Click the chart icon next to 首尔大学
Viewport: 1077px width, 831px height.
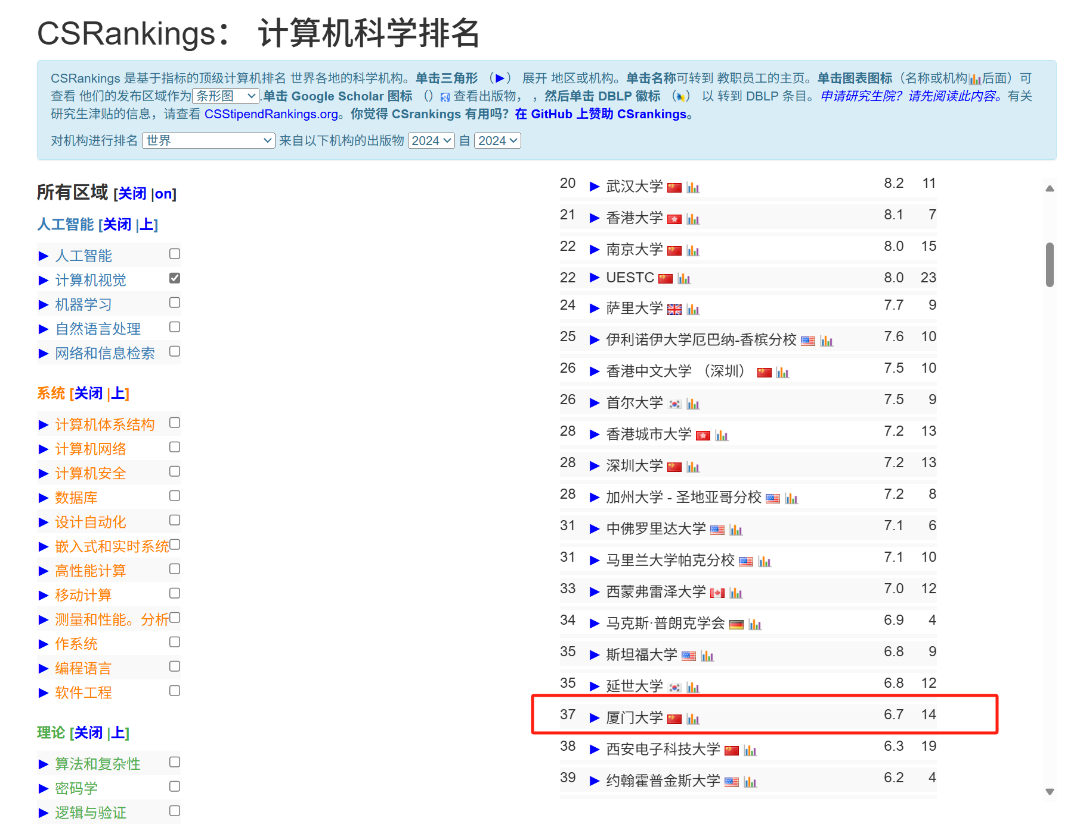(x=693, y=404)
